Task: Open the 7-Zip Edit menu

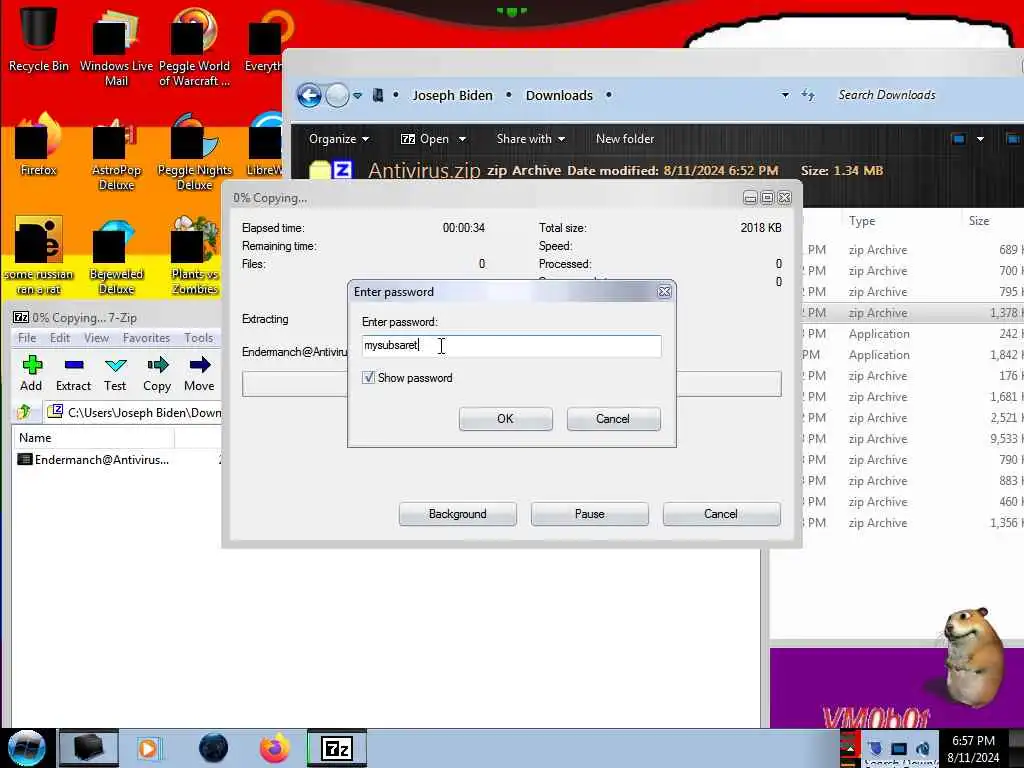Action: click(59, 338)
